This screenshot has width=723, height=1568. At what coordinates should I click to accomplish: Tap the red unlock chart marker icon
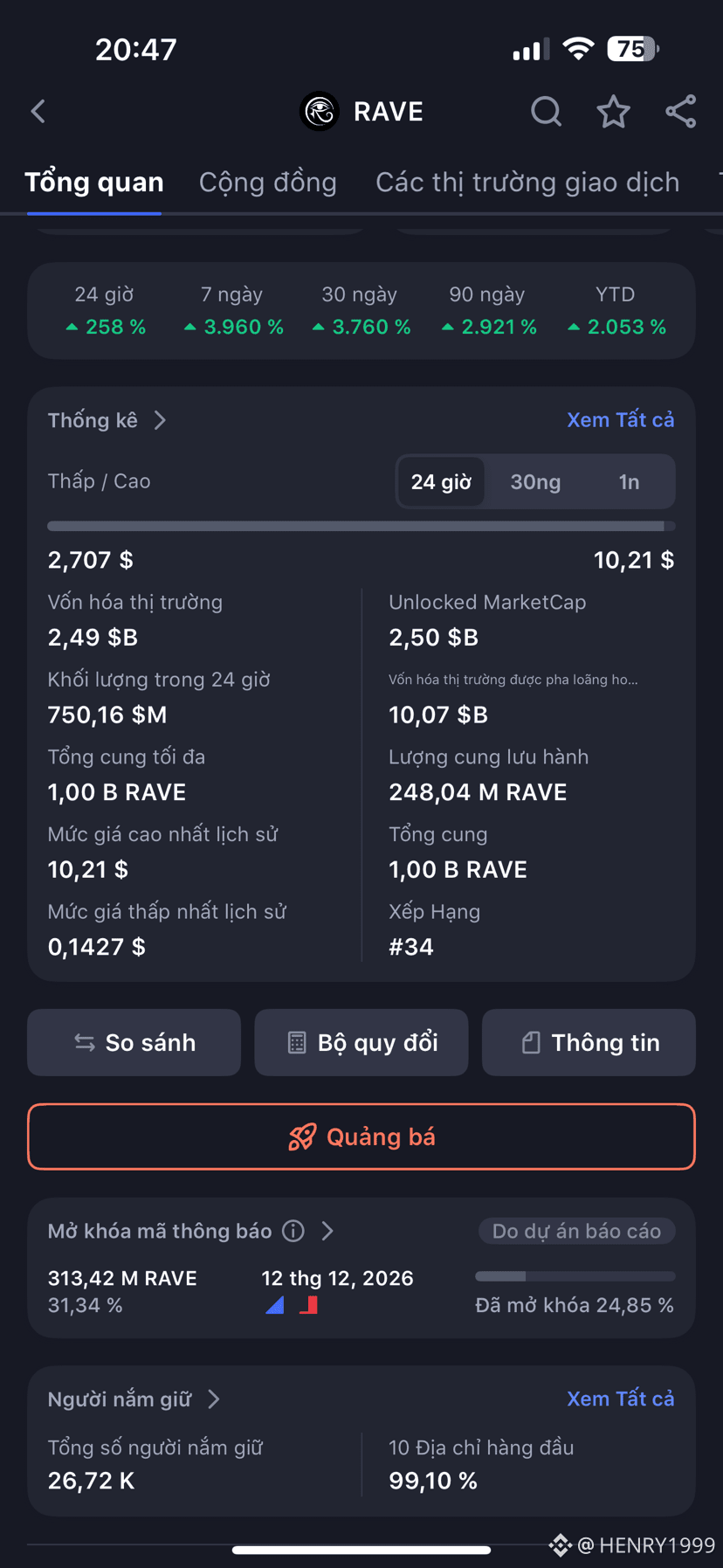click(x=308, y=1305)
